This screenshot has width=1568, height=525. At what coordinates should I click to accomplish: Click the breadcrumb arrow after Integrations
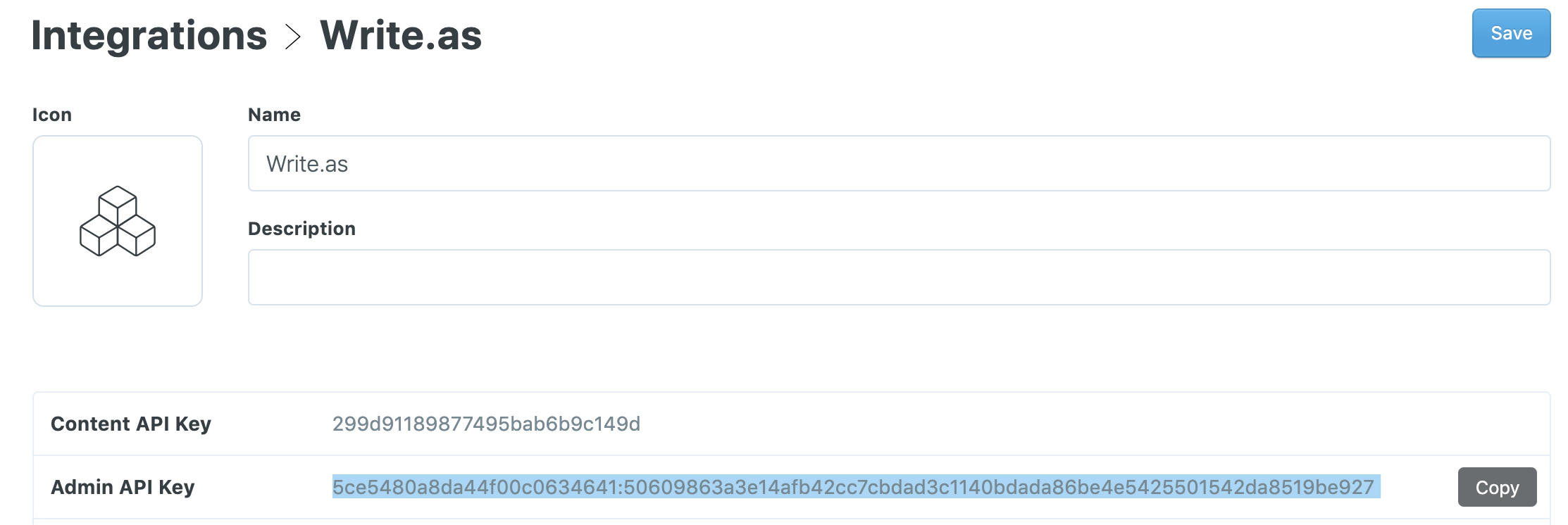coord(293,37)
